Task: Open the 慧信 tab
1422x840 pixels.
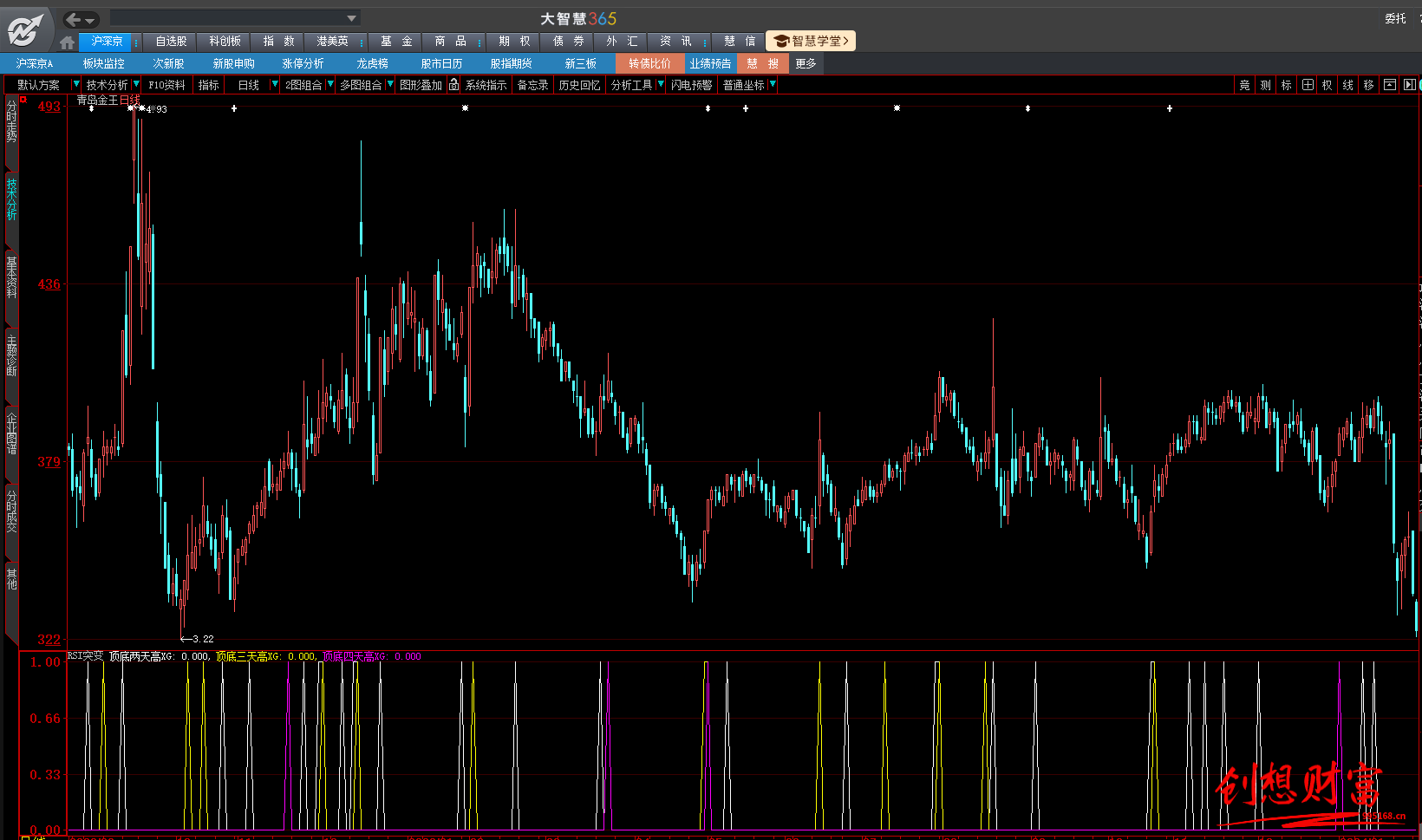Action: pos(740,41)
